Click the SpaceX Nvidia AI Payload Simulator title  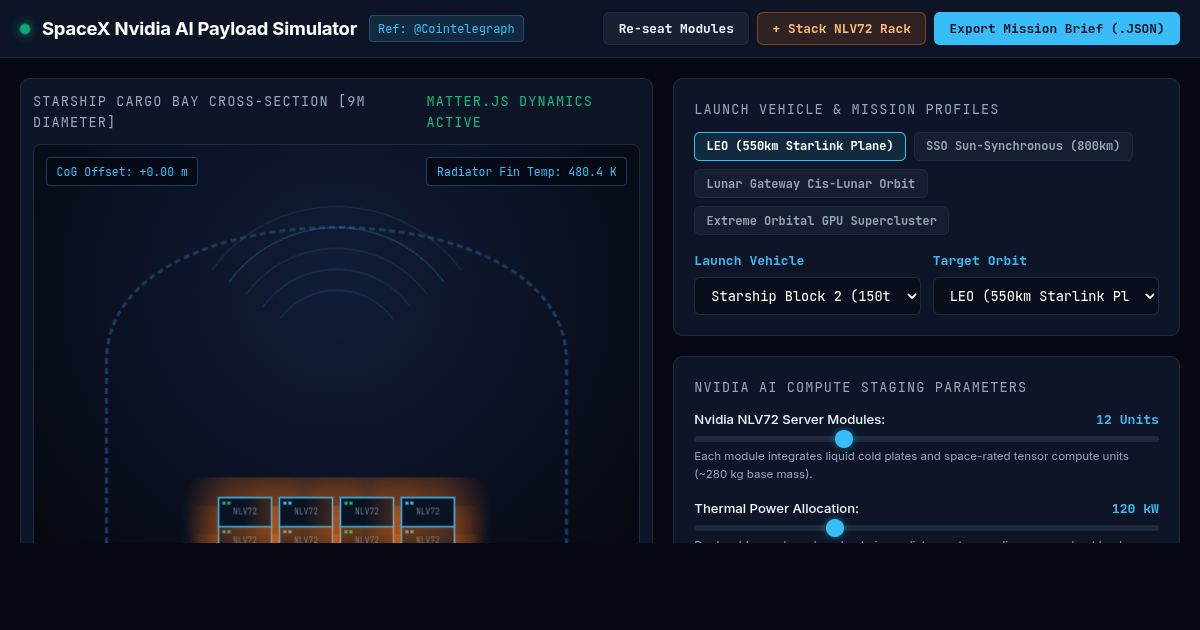pos(199,29)
